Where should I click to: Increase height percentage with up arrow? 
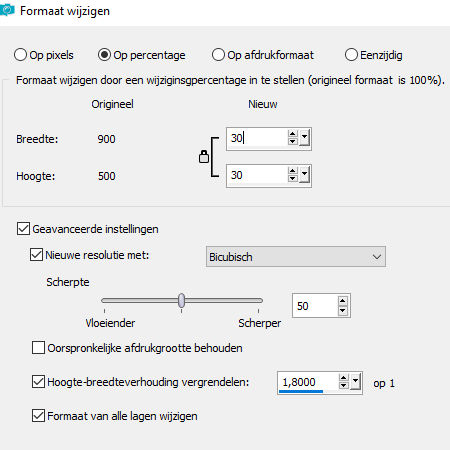point(293,171)
